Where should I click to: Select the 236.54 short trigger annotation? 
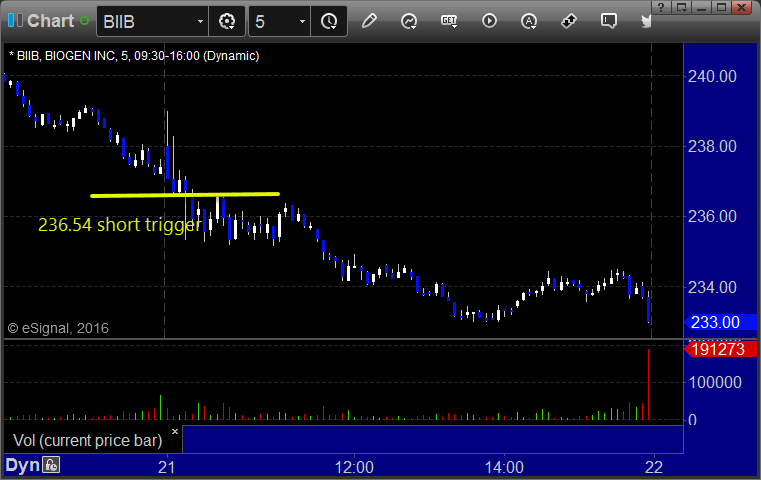coord(119,225)
